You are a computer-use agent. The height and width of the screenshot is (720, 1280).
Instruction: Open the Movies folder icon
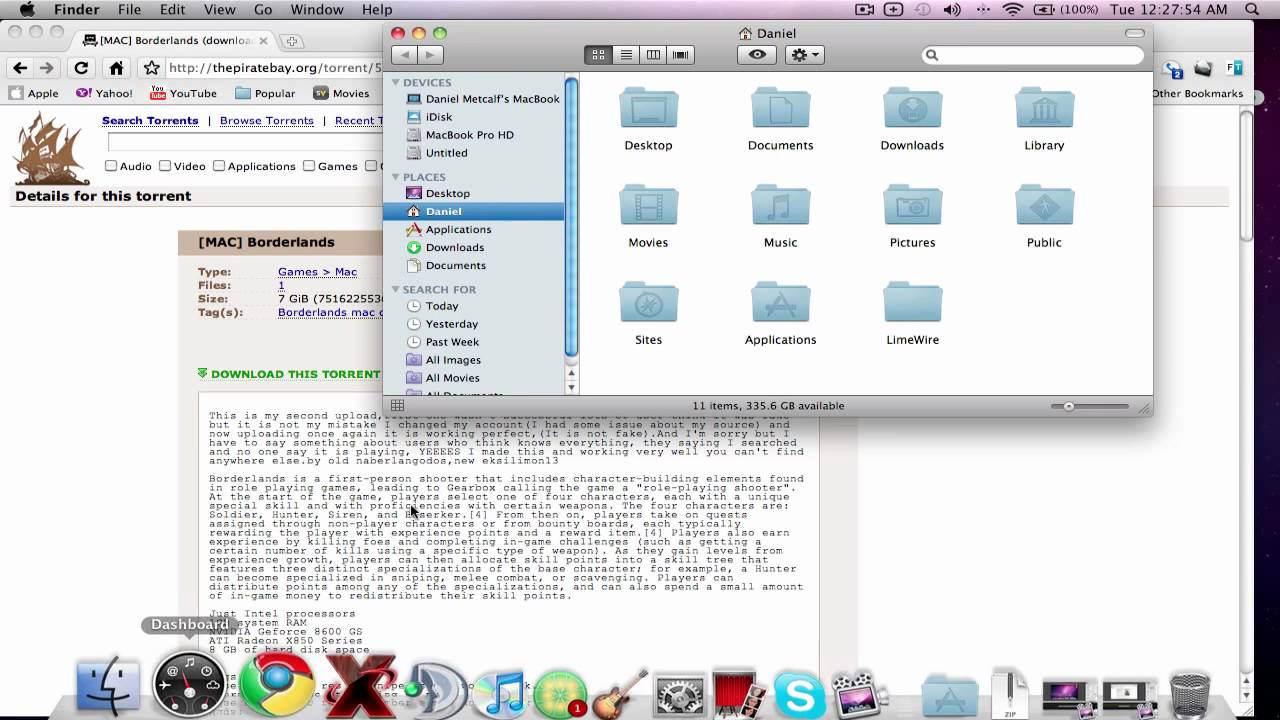[648, 205]
